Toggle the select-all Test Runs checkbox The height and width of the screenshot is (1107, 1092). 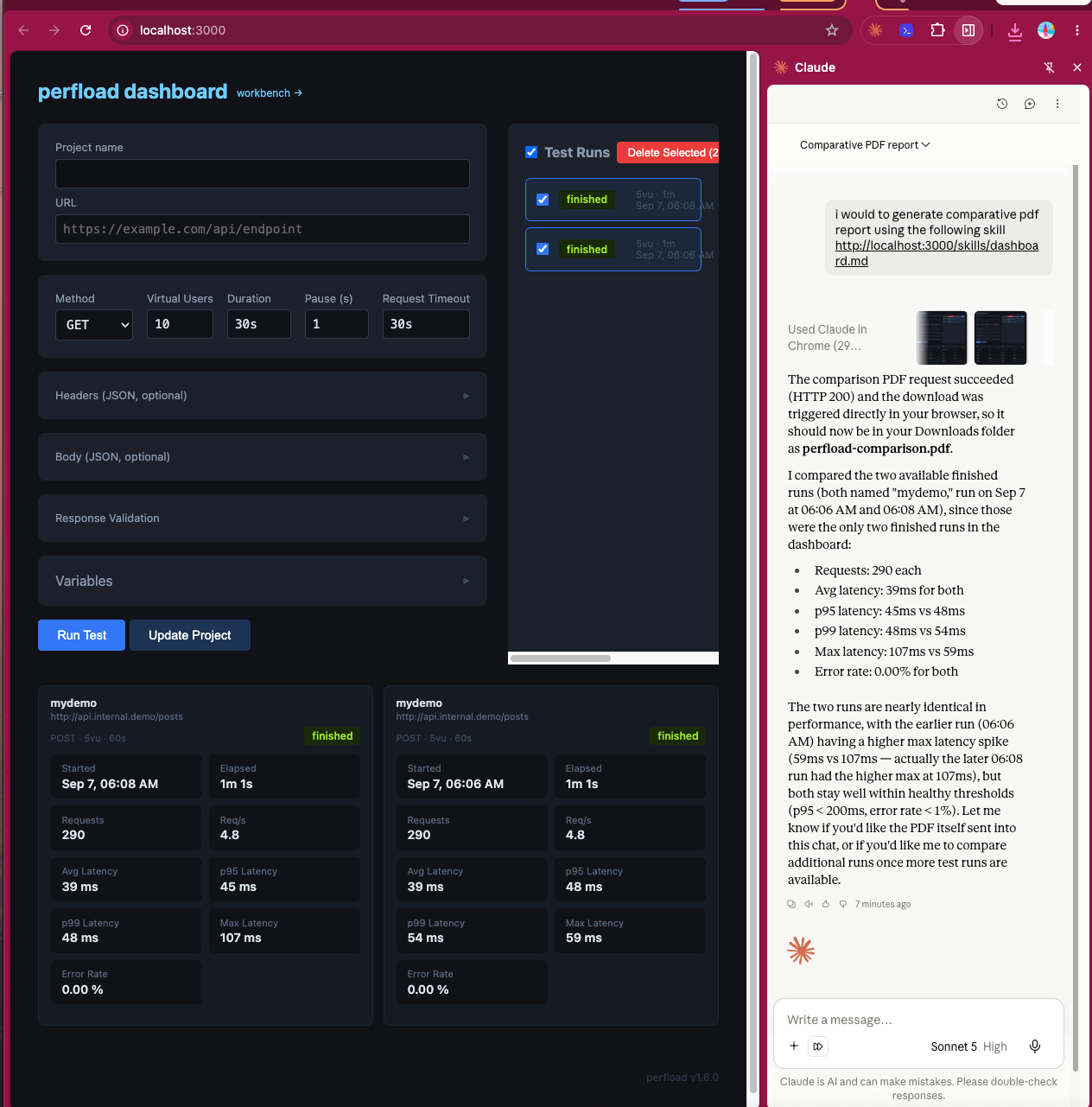531,152
